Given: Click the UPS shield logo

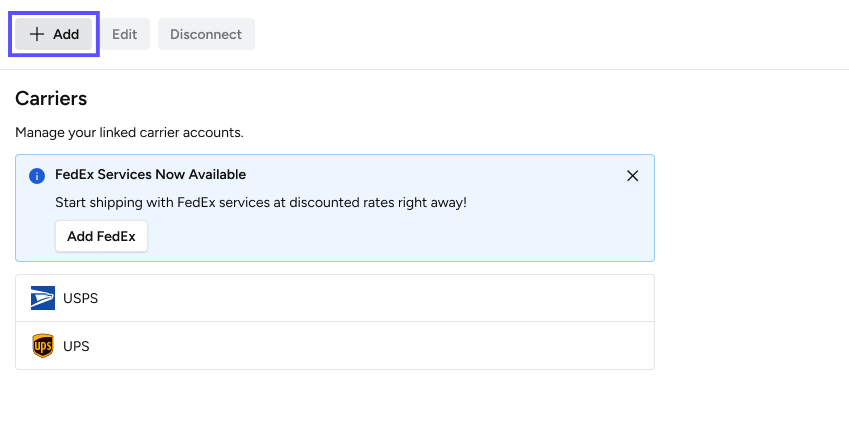Looking at the screenshot, I should pyautogui.click(x=43, y=346).
